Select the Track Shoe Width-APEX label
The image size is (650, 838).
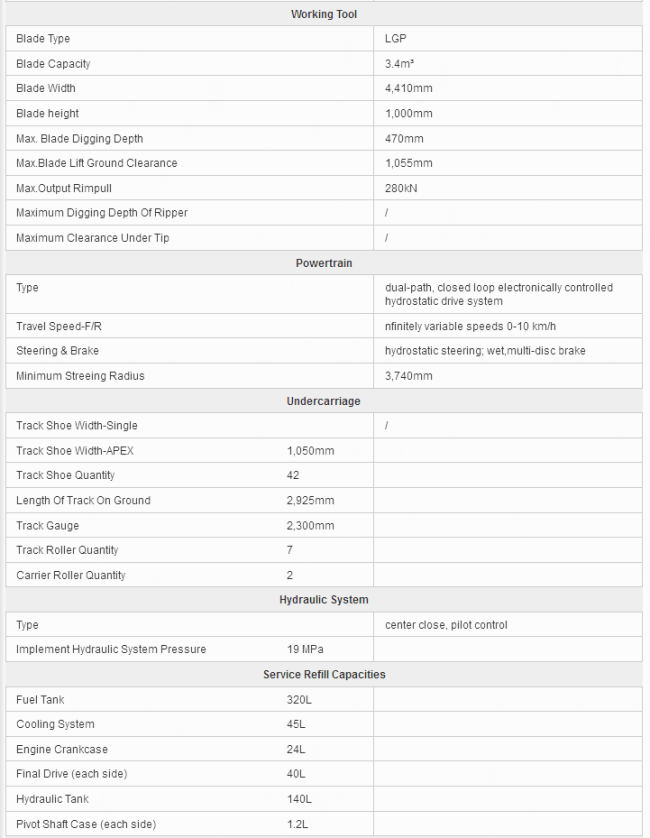(75, 451)
